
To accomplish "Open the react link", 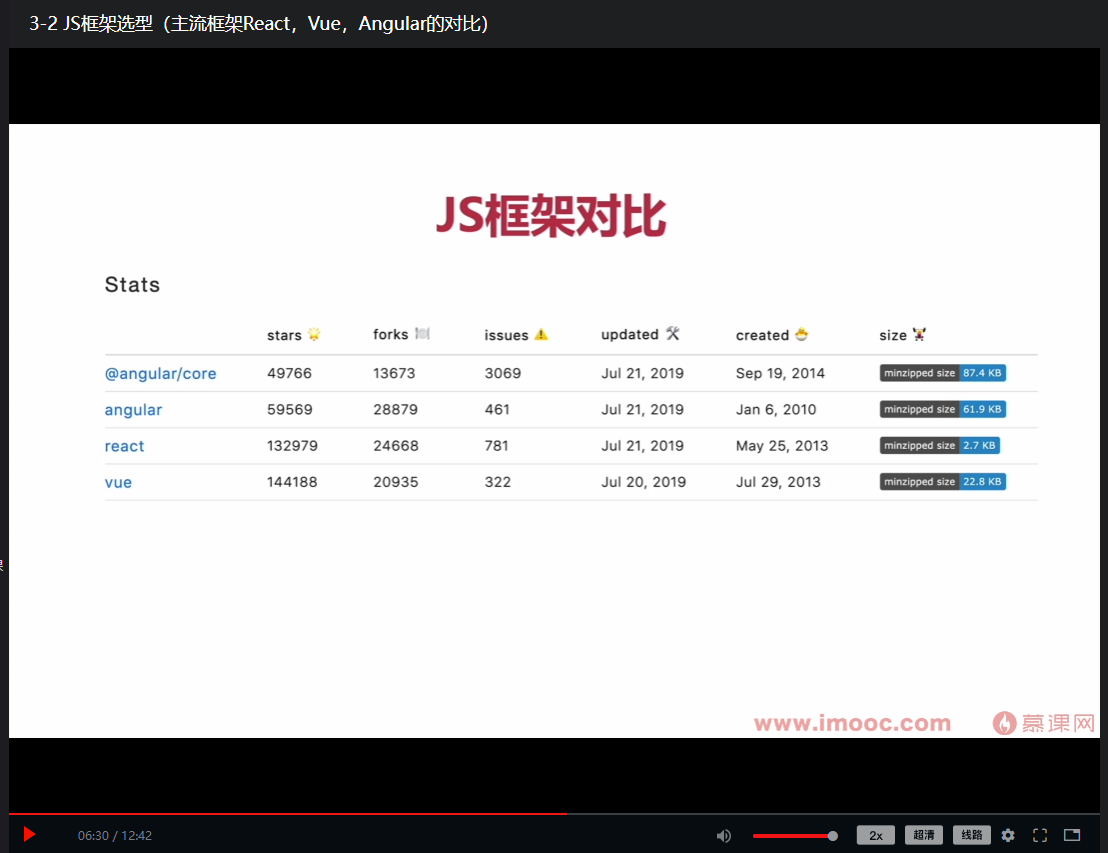I will (124, 446).
